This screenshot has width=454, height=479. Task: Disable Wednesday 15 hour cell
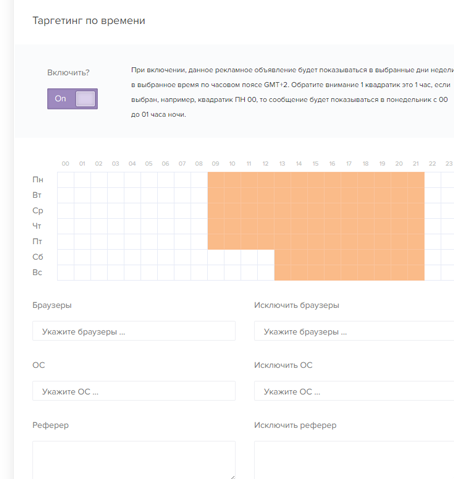tap(316, 211)
